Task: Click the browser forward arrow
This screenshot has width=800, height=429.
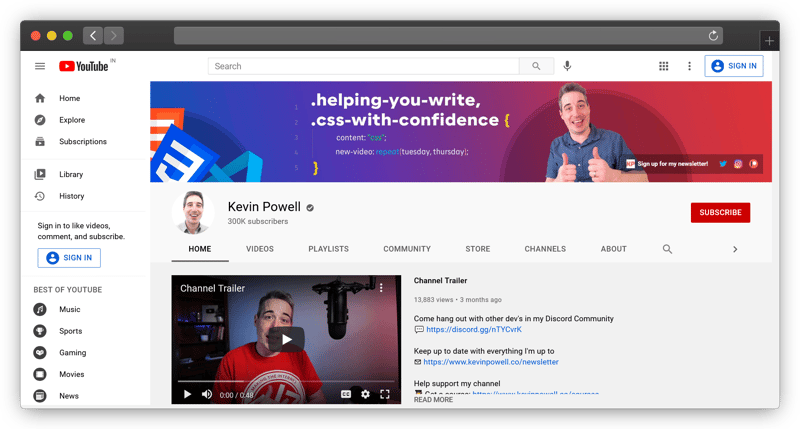Action: click(114, 36)
